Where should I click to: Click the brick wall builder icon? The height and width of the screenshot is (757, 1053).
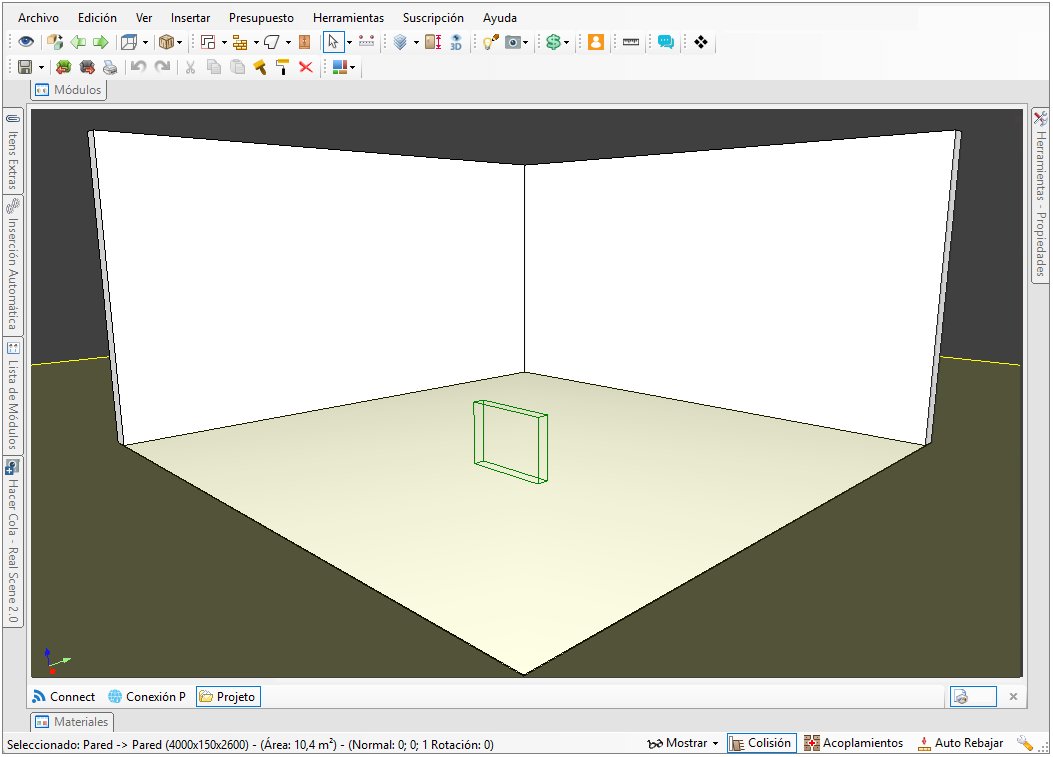tap(240, 42)
